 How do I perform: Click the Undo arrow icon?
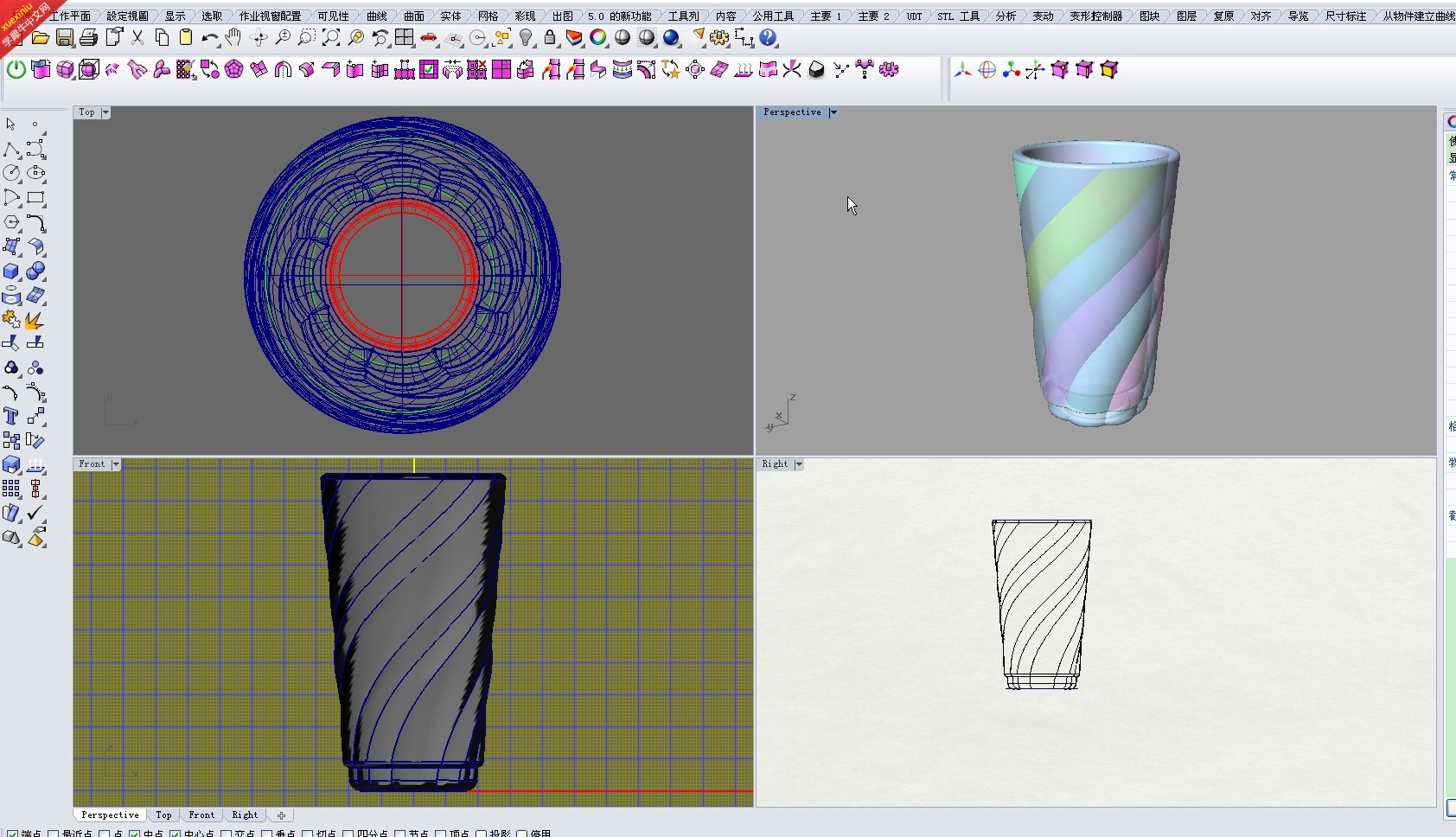click(210, 38)
